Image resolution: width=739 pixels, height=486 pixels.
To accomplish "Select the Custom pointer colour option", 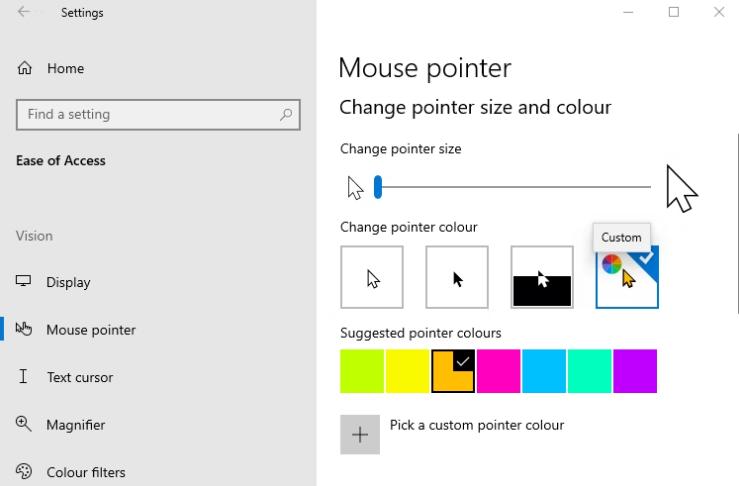I will [627, 277].
